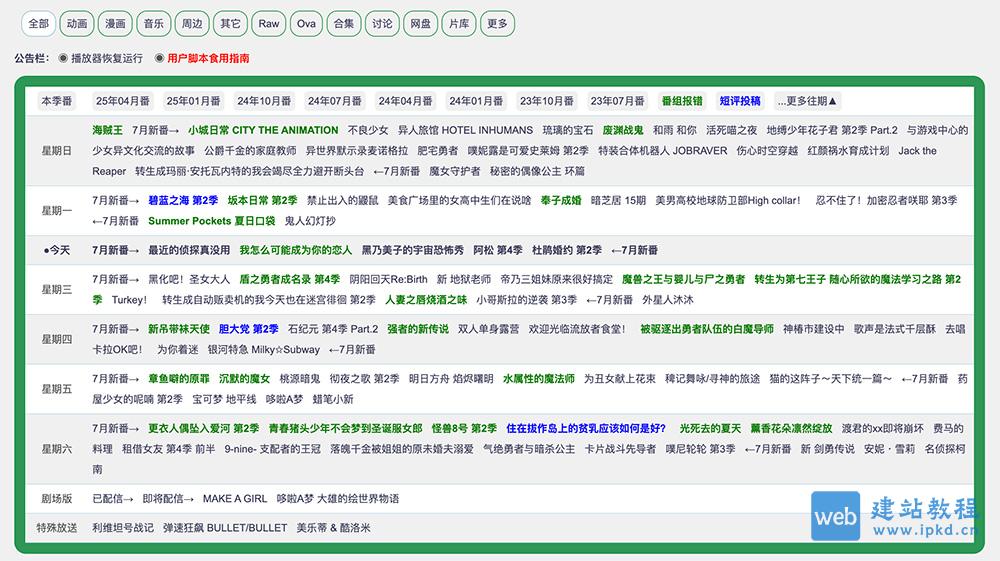Select the 24年04月番 season
Image resolution: width=1000 pixels, height=561 pixels.
point(406,101)
